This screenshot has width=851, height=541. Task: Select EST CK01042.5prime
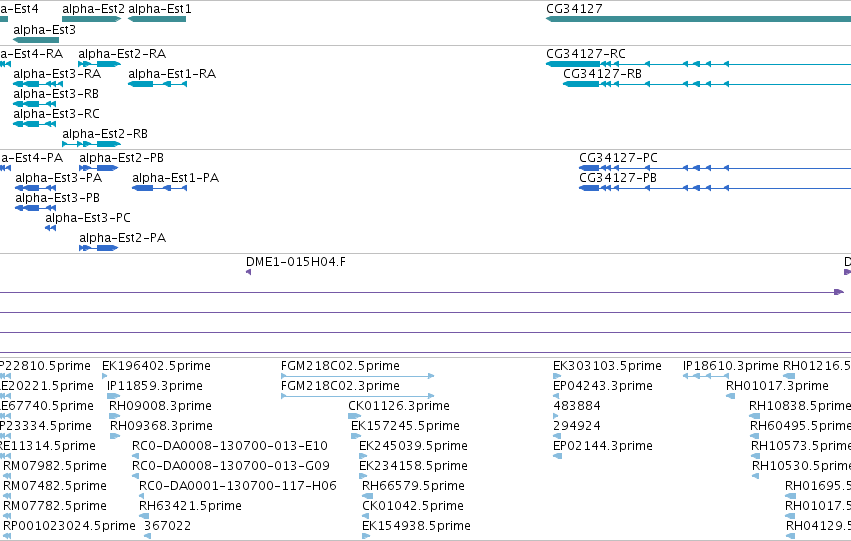point(365,517)
